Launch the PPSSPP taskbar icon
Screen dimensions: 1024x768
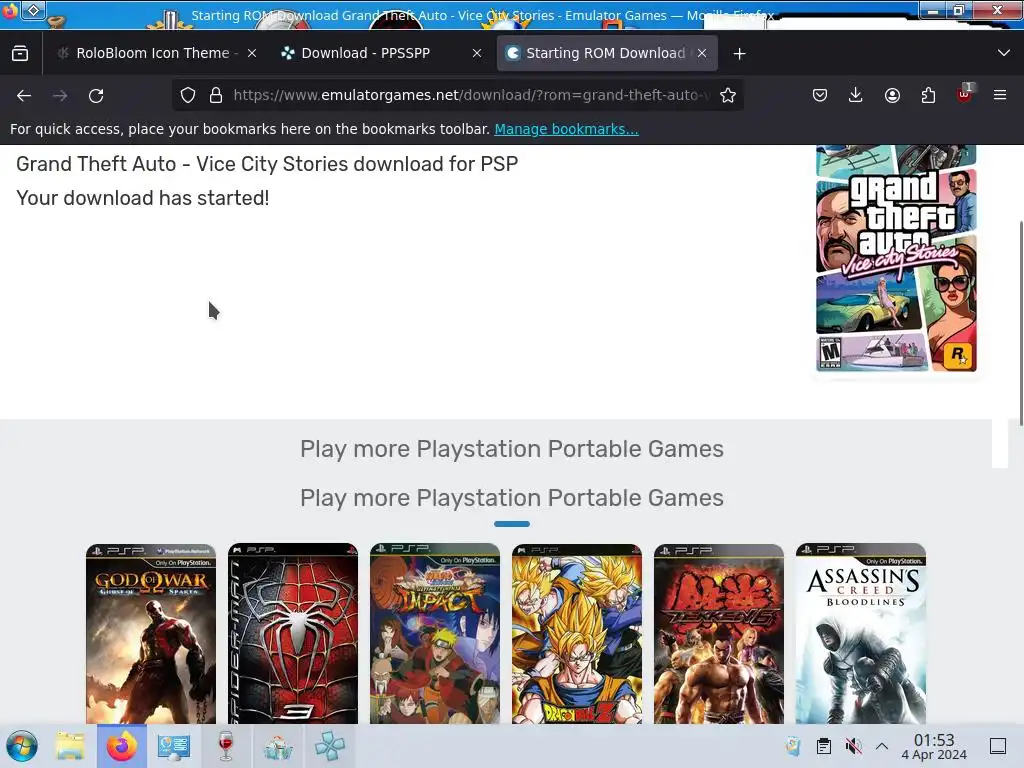(330, 746)
